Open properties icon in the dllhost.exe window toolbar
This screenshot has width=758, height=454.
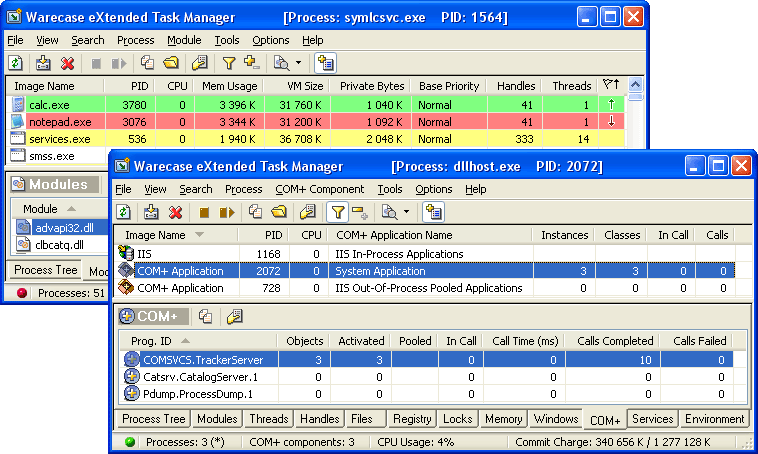307,212
